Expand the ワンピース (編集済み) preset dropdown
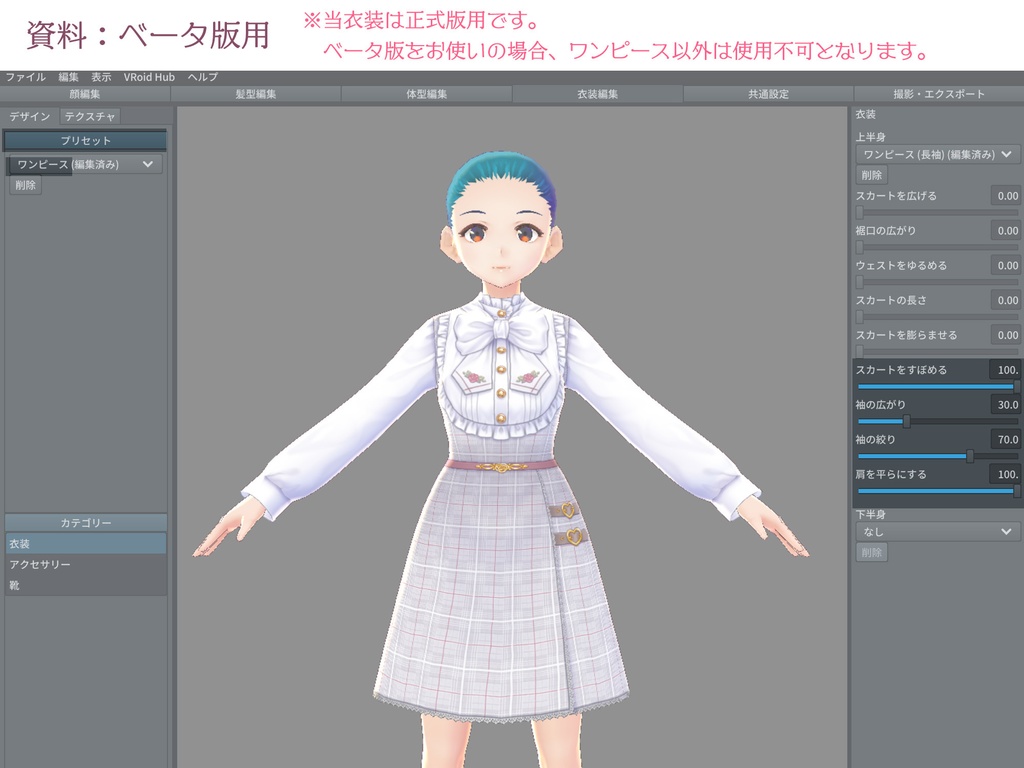The width and height of the screenshot is (1024, 768). 85,163
